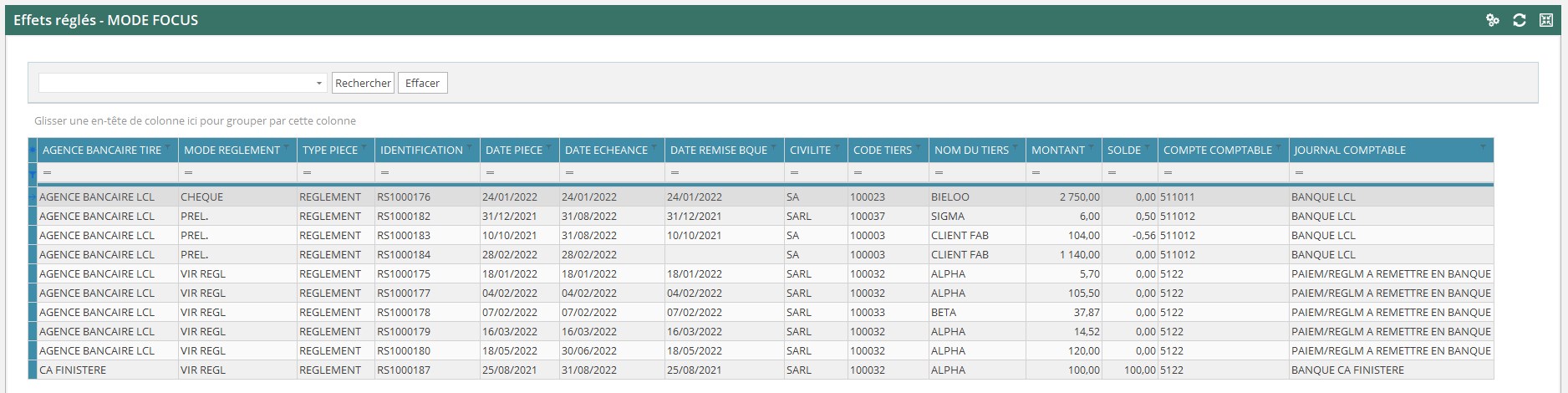
Task: Click the refresh icon in title bar
Action: (1519, 20)
